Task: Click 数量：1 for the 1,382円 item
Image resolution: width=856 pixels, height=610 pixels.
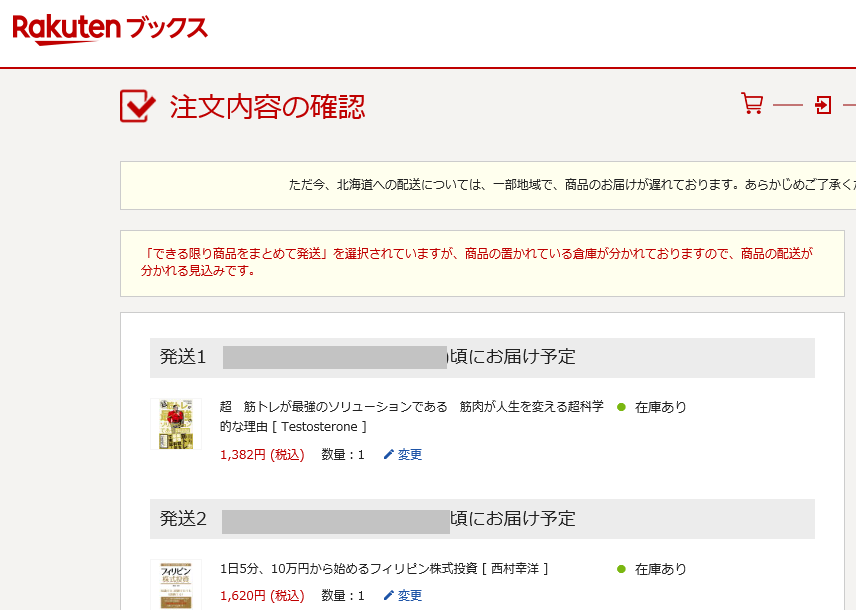Action: pyautogui.click(x=343, y=454)
